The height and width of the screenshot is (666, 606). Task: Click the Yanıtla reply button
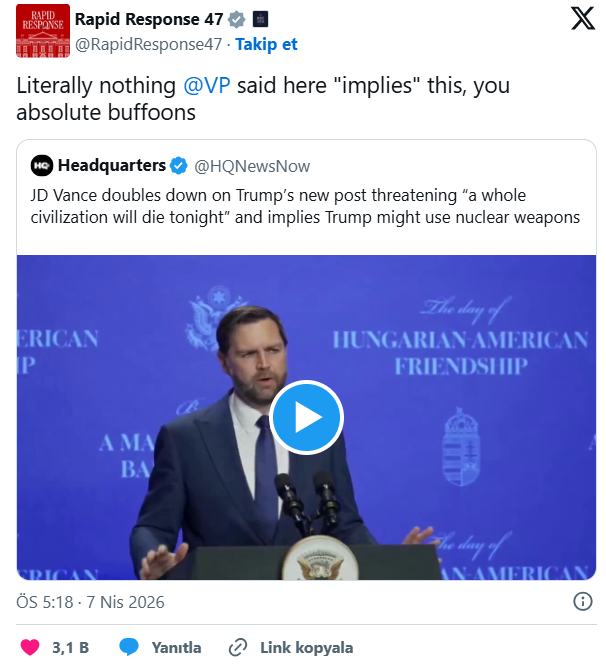176,647
